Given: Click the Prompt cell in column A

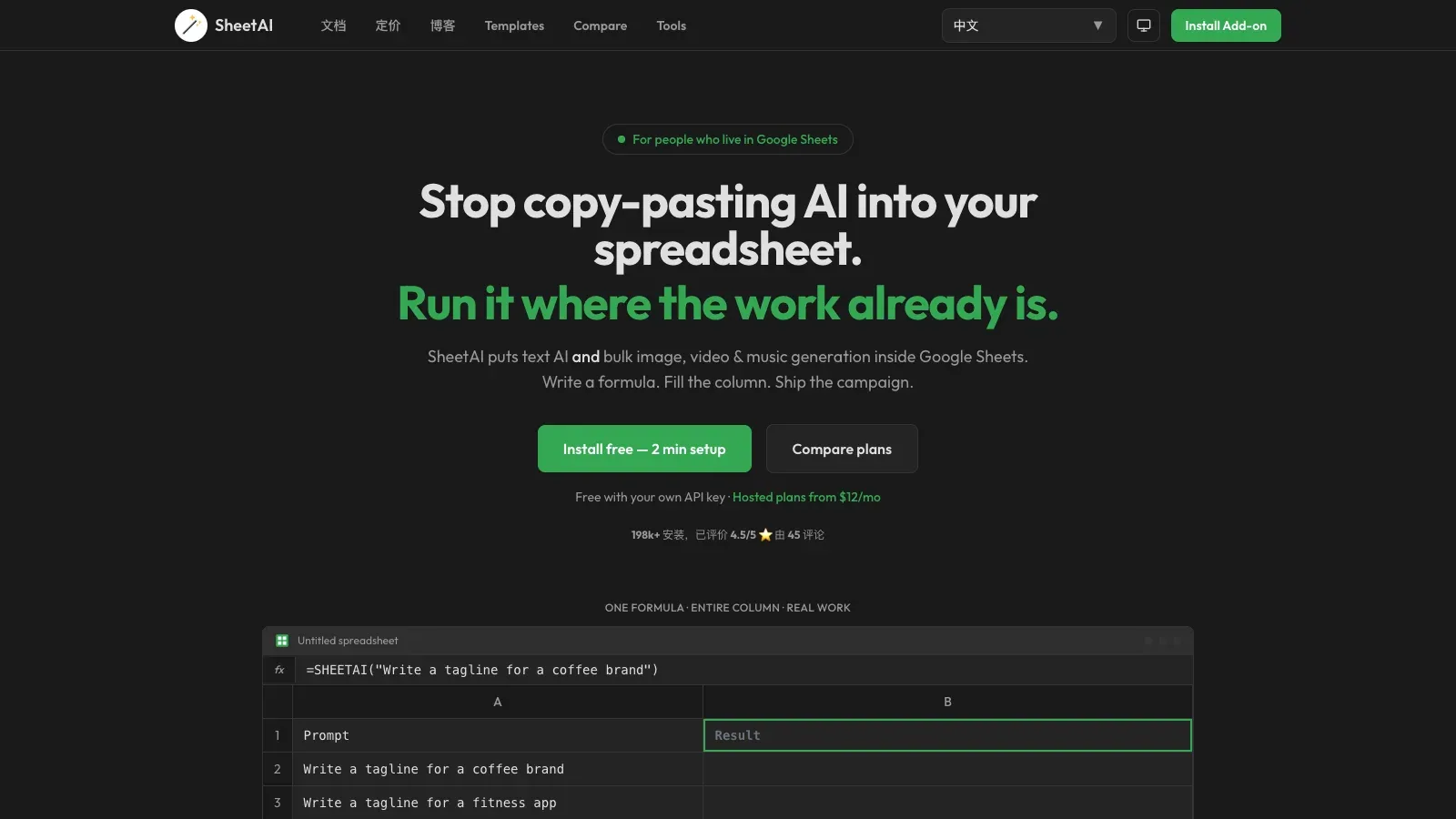Looking at the screenshot, I should (498, 735).
